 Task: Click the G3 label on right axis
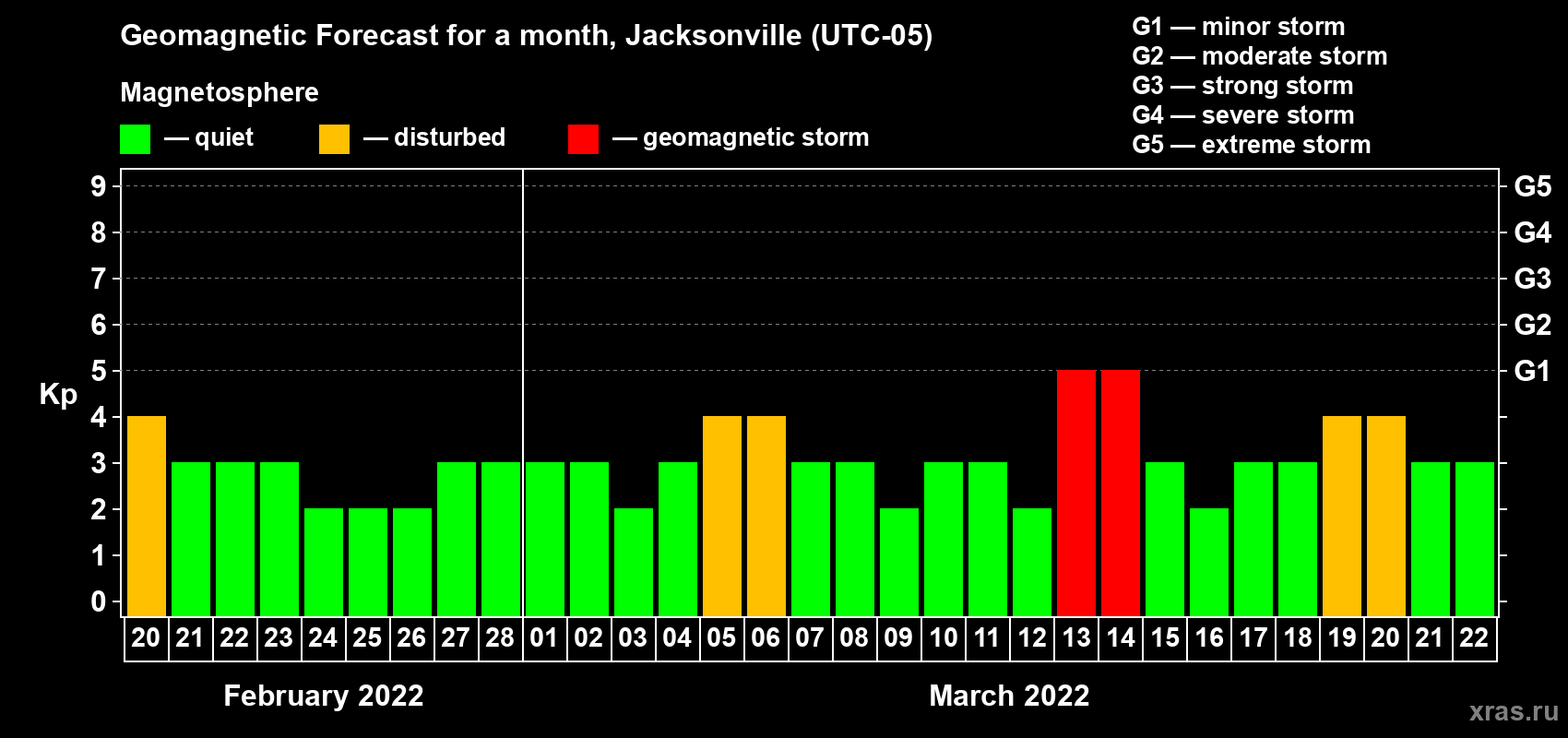pos(1532,279)
